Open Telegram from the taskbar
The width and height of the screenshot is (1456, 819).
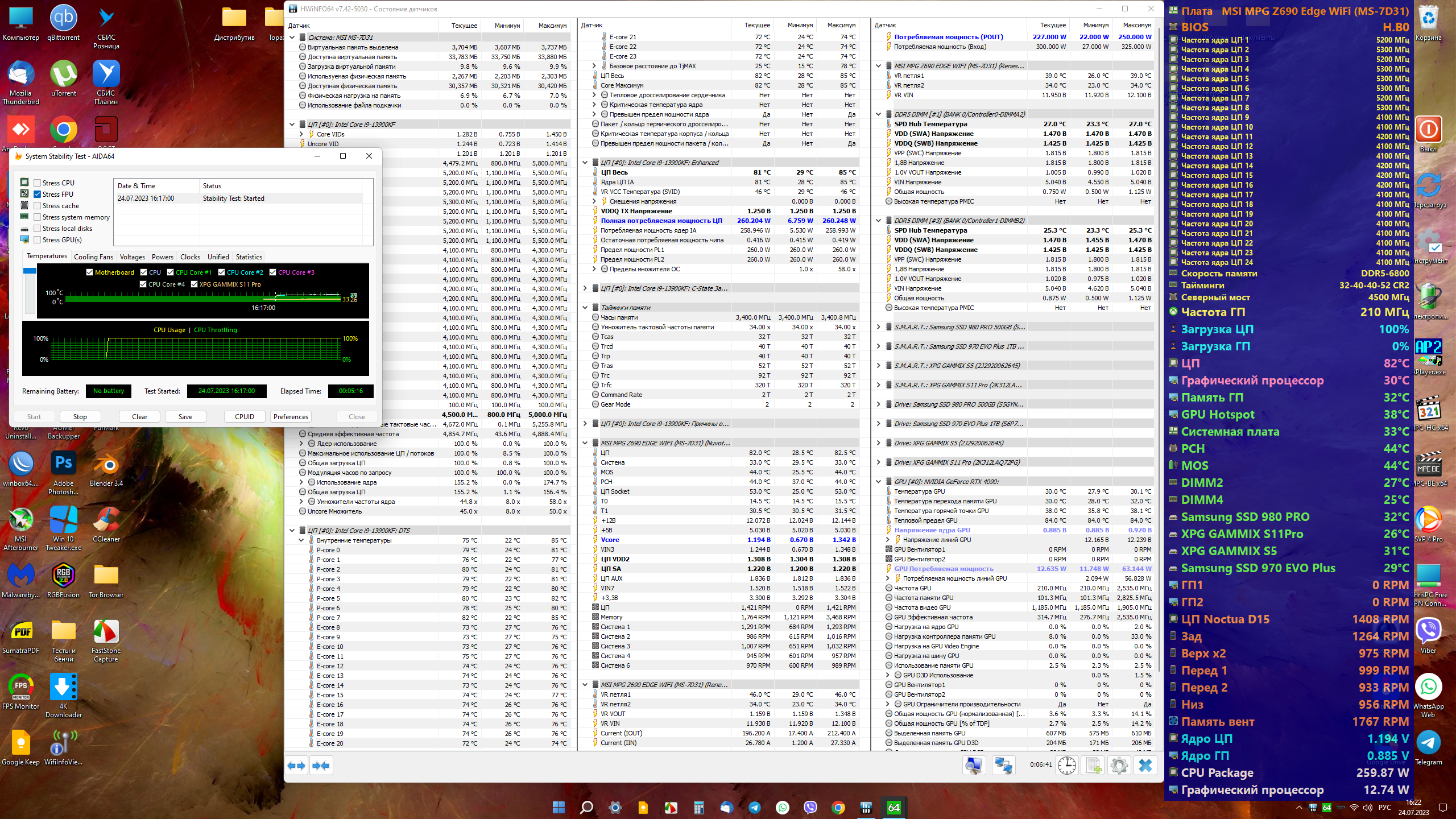(755, 808)
